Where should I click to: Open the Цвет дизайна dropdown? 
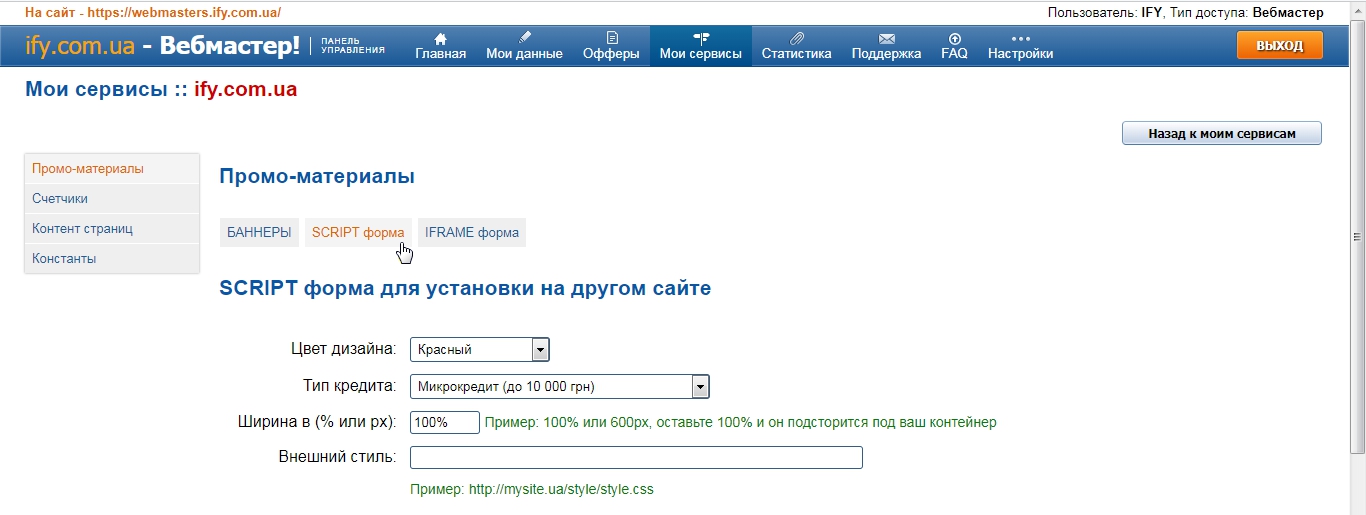pos(540,350)
